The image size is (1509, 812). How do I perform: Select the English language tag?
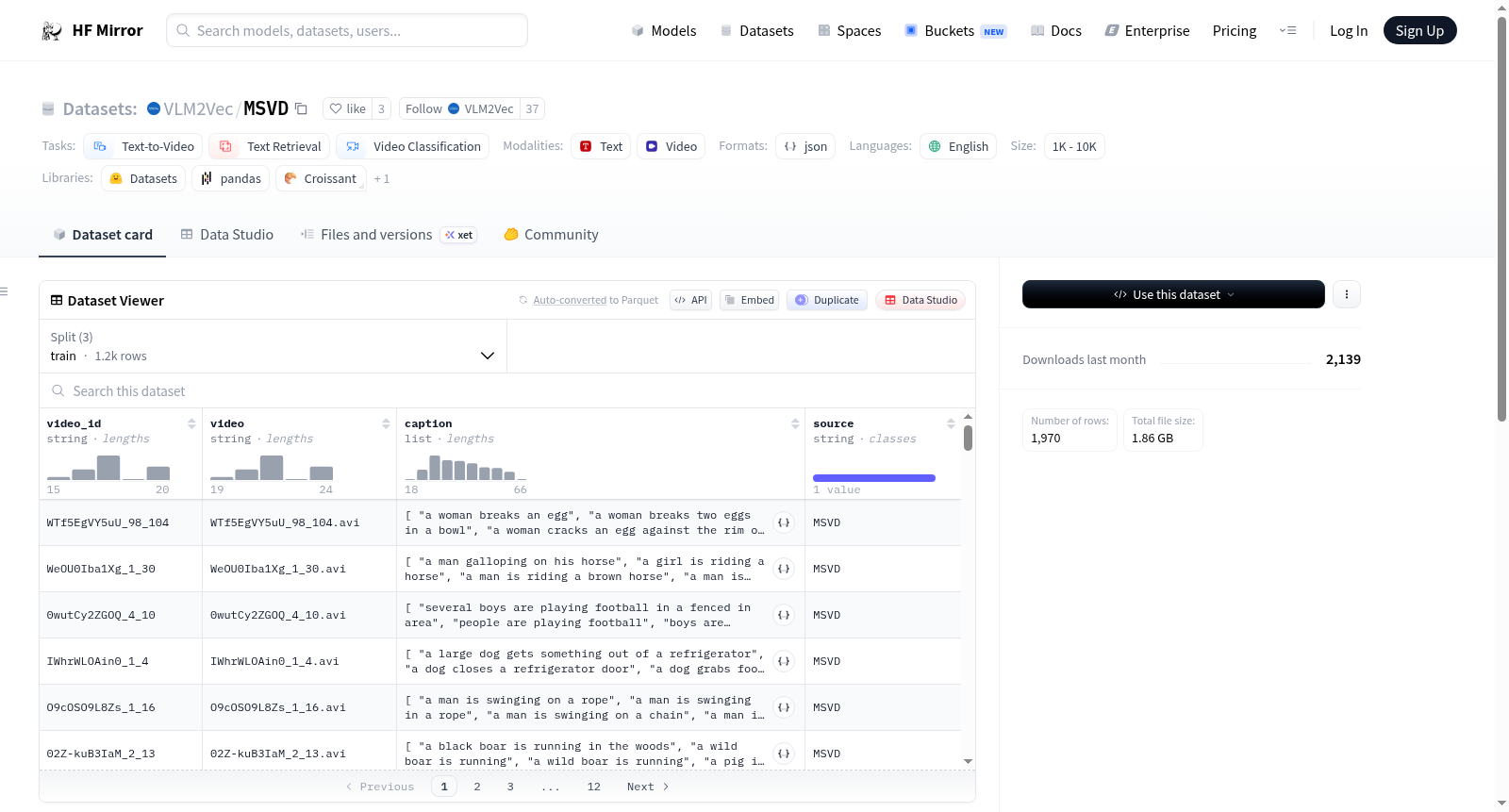[x=958, y=146]
